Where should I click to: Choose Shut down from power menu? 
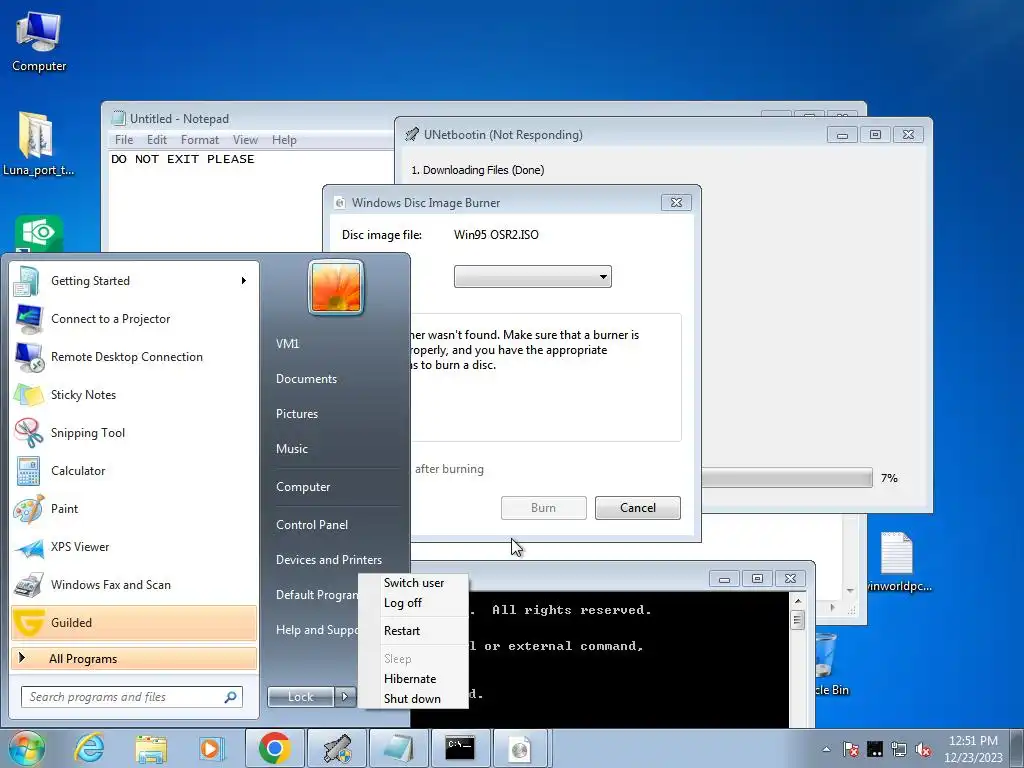tap(414, 699)
